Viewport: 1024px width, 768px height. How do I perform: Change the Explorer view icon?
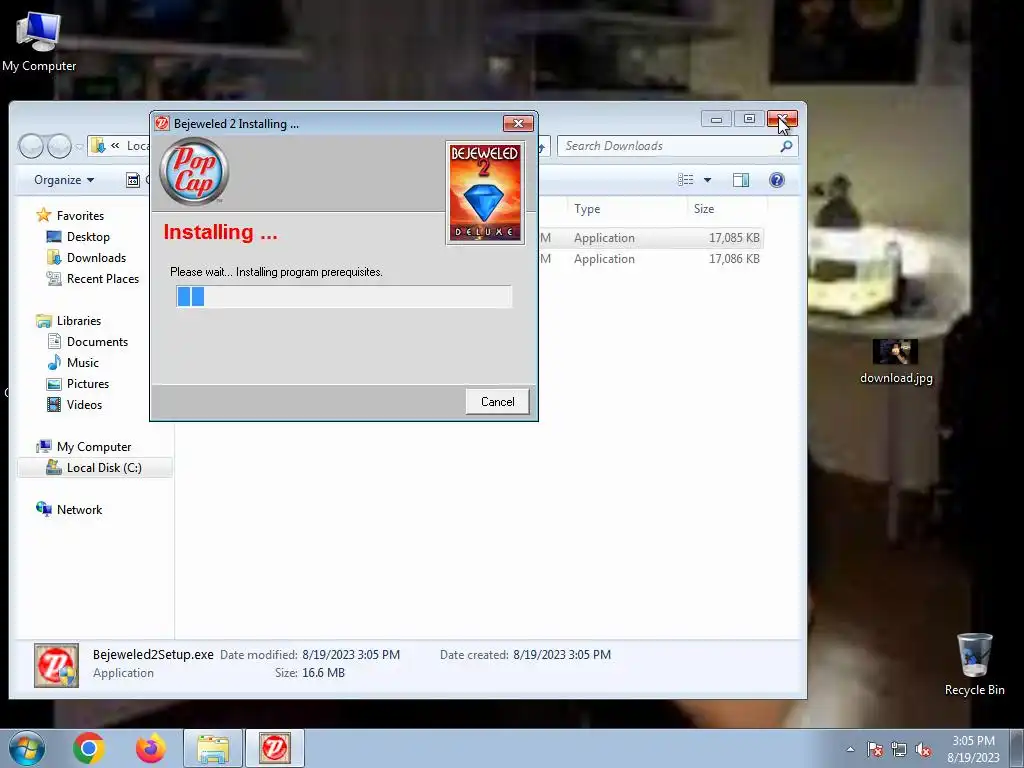pos(685,180)
